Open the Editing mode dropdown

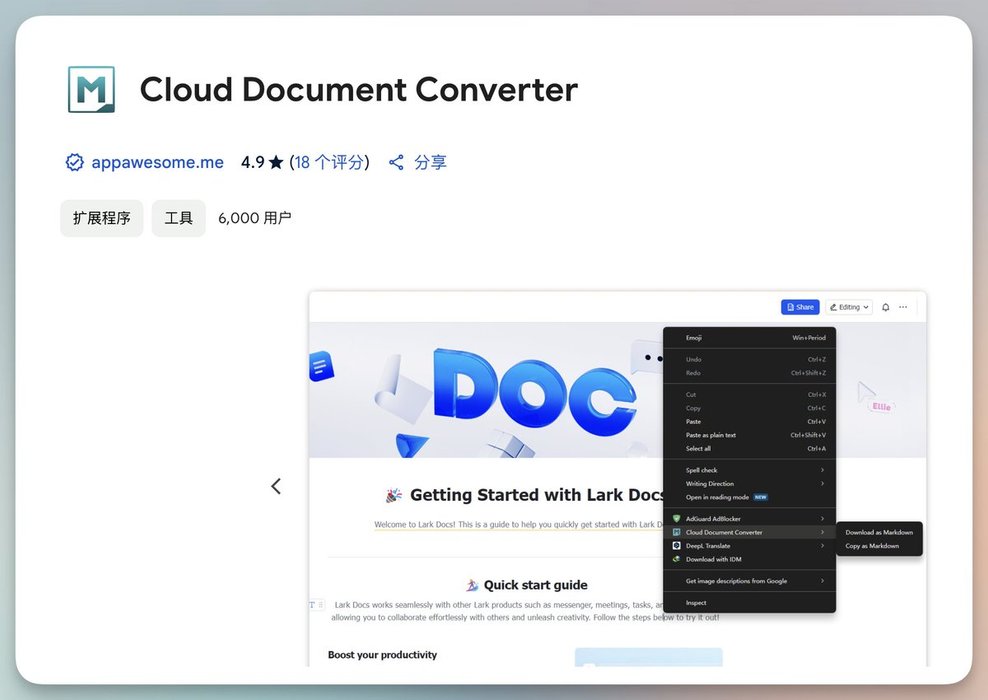pos(849,307)
